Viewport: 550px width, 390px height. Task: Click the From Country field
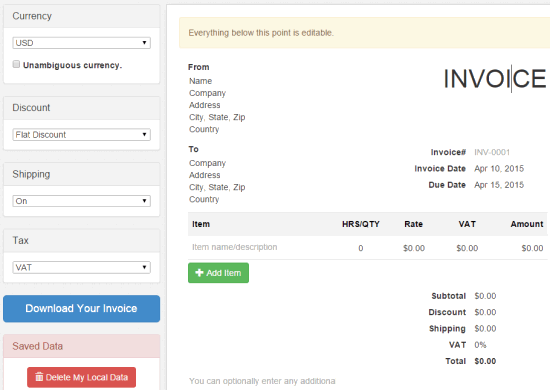tap(204, 129)
